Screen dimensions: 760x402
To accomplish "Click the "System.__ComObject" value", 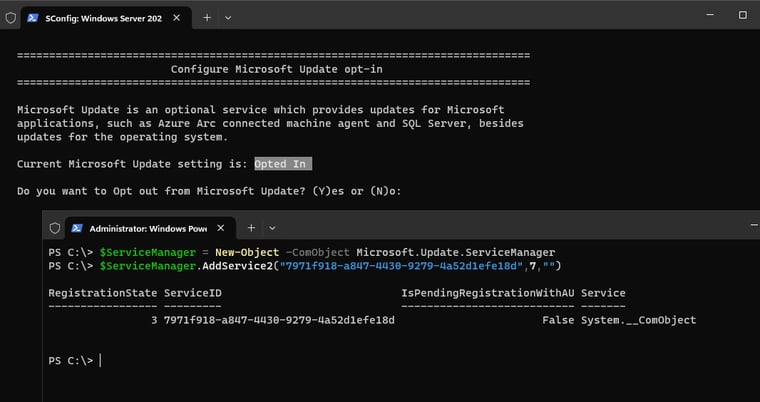I will click(x=638, y=320).
